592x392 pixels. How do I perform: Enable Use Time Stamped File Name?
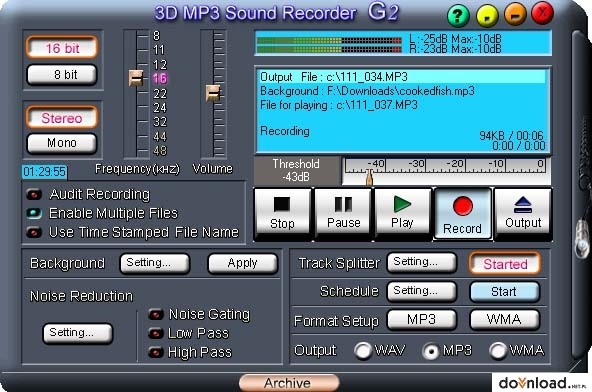click(34, 232)
